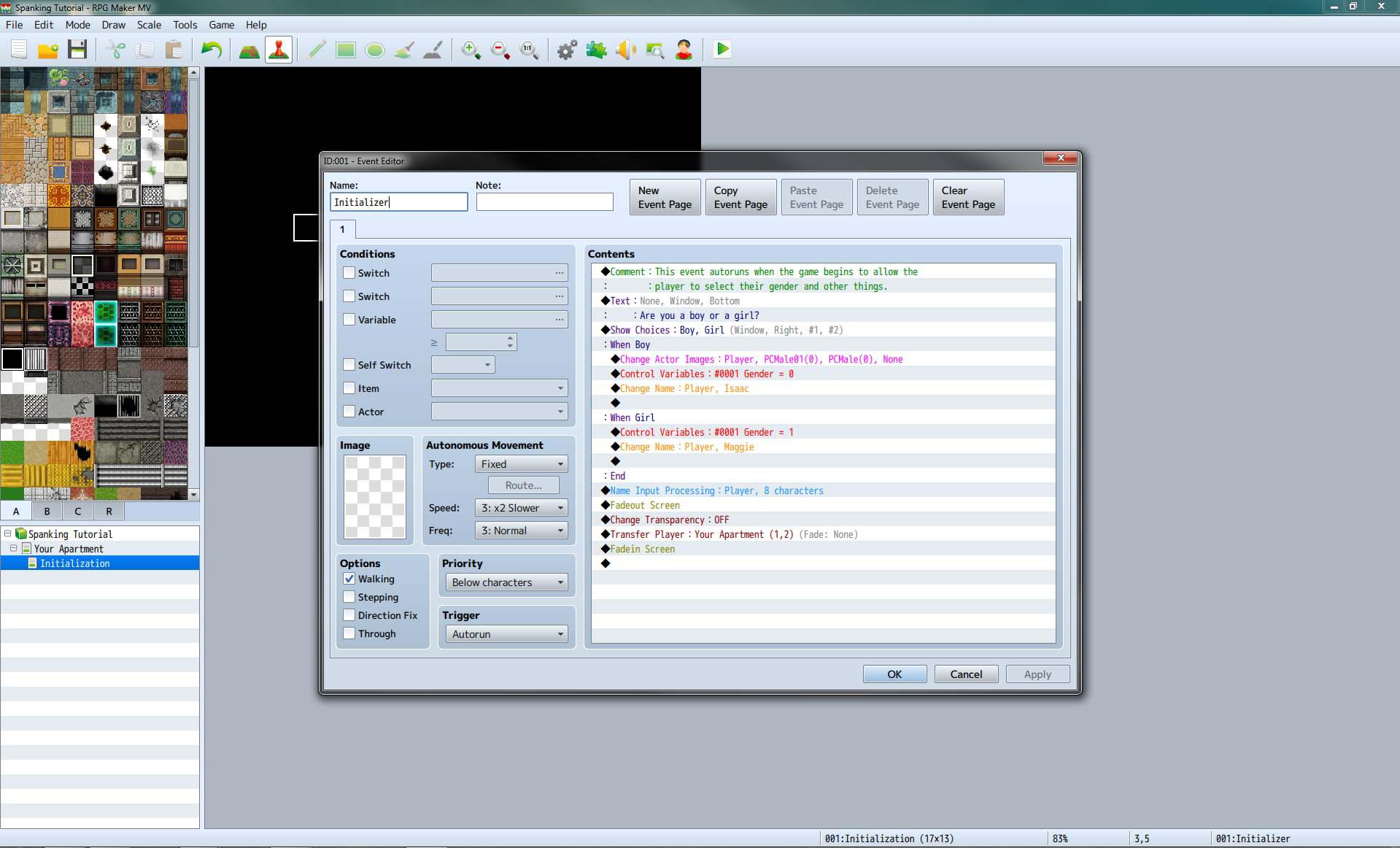The height and width of the screenshot is (848, 1400).
Task: Click the event Image preview box
Action: pos(376,498)
